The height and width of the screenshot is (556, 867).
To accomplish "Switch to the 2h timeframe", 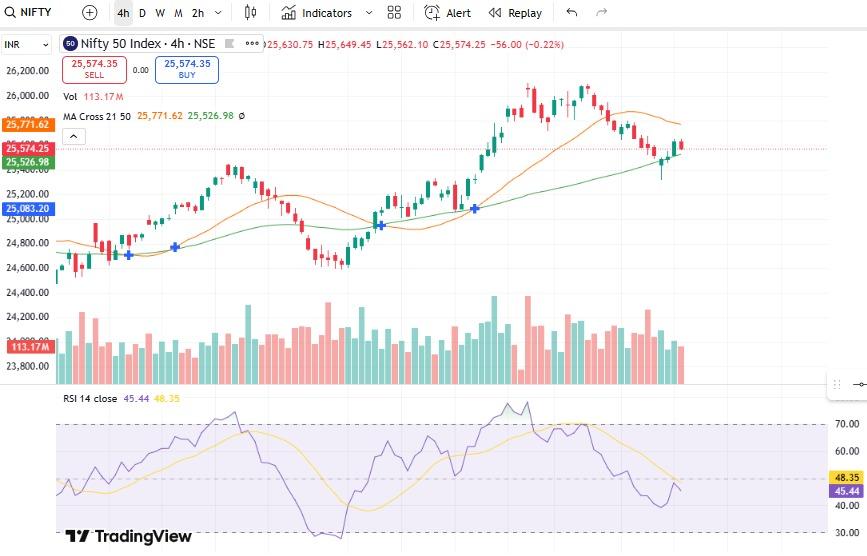I will [198, 13].
